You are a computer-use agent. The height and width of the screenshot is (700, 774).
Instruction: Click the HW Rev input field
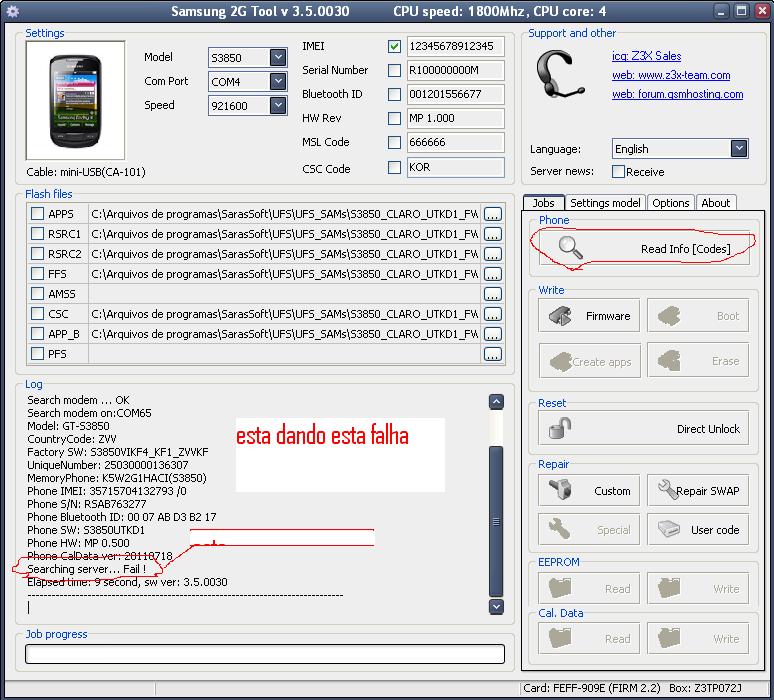click(x=456, y=118)
